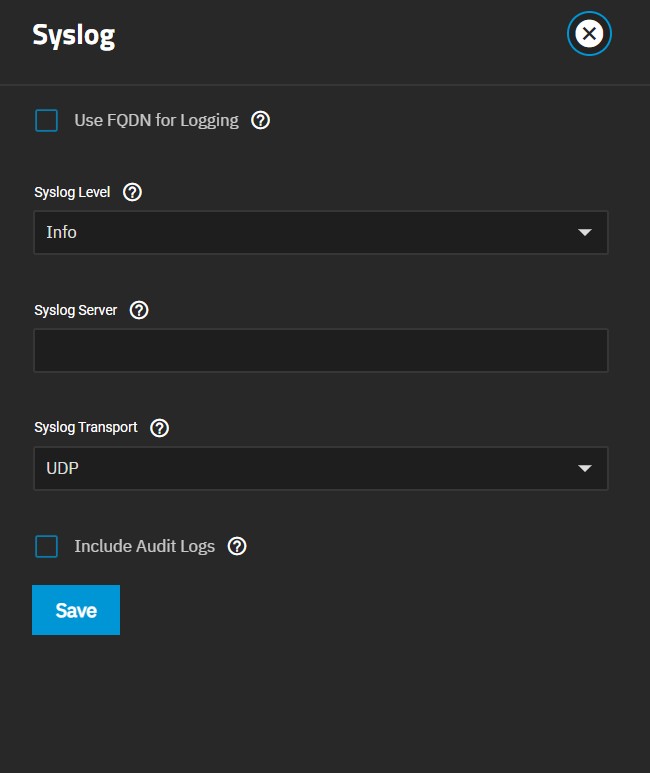Save the syslog settings

76,610
